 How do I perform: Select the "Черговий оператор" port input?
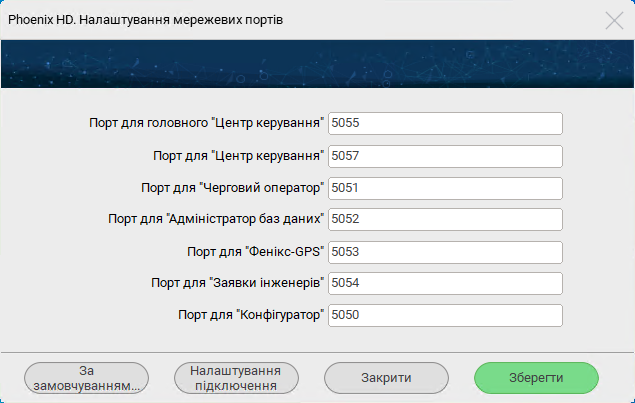(445, 187)
